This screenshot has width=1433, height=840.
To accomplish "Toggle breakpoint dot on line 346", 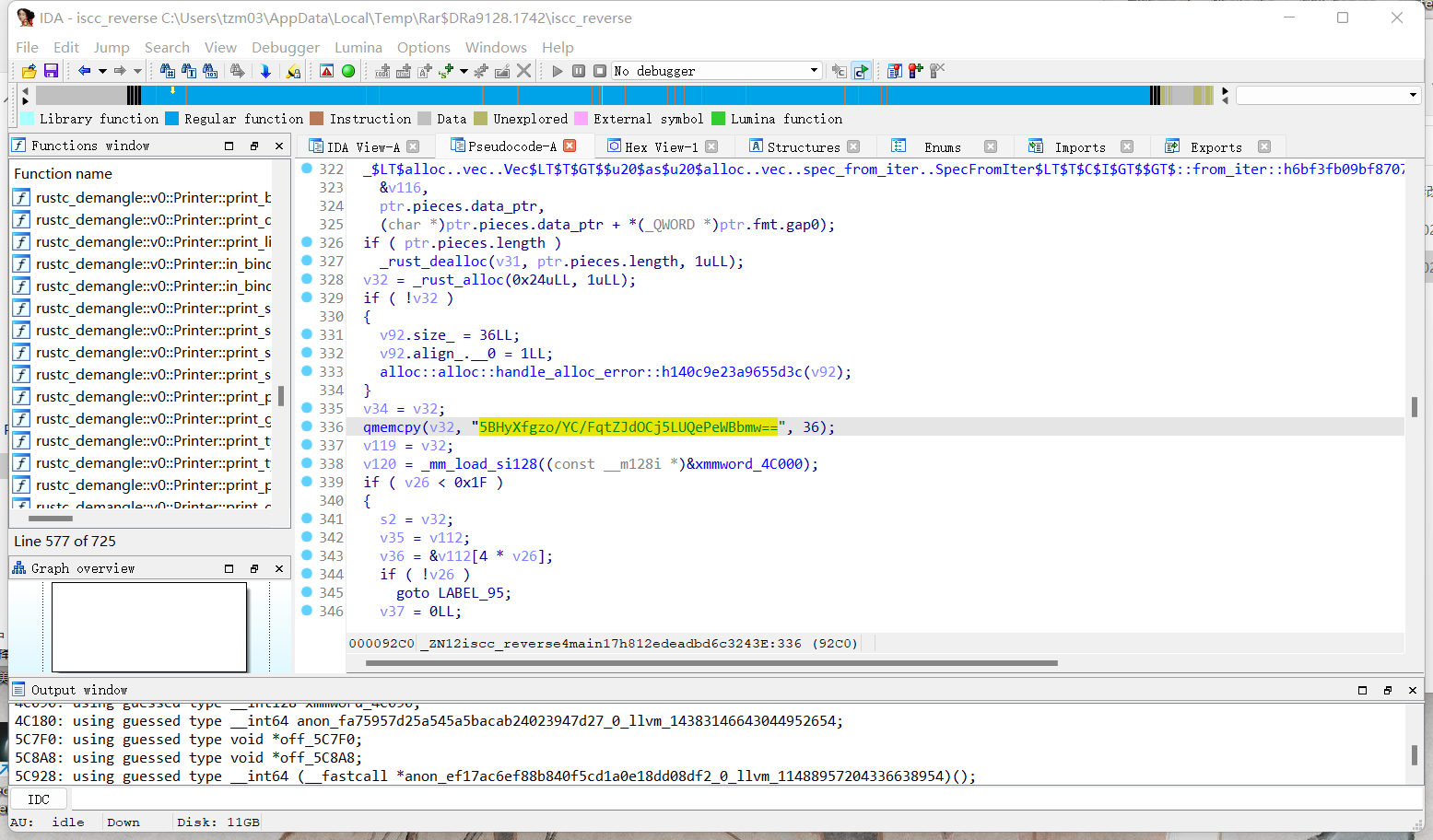I will pos(307,611).
